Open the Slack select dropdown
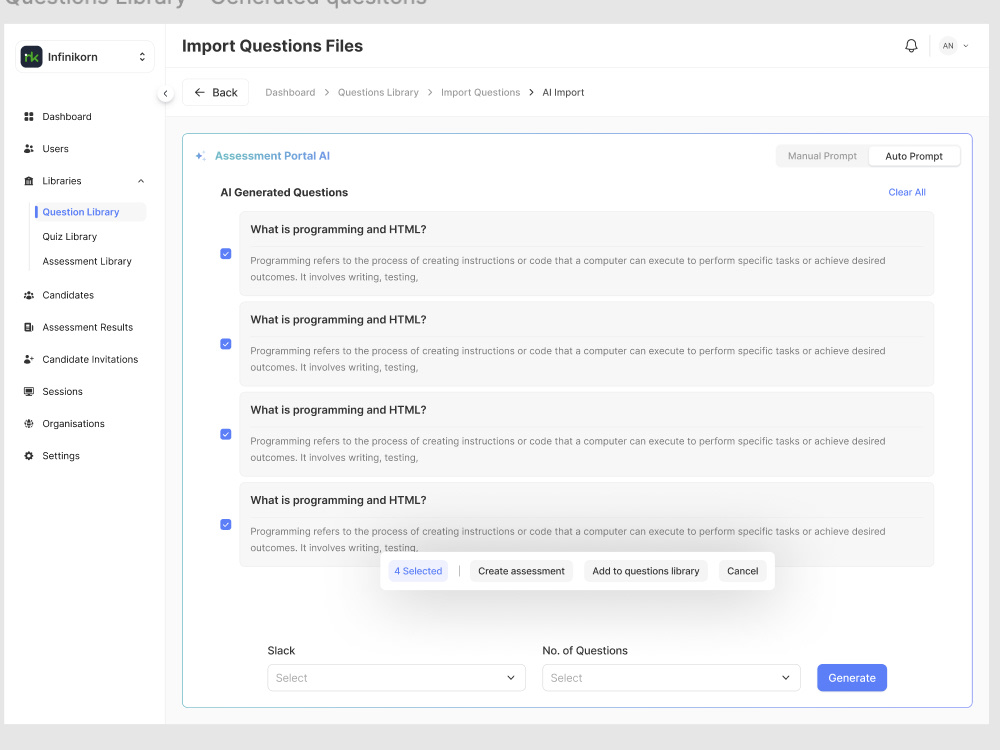 click(396, 678)
